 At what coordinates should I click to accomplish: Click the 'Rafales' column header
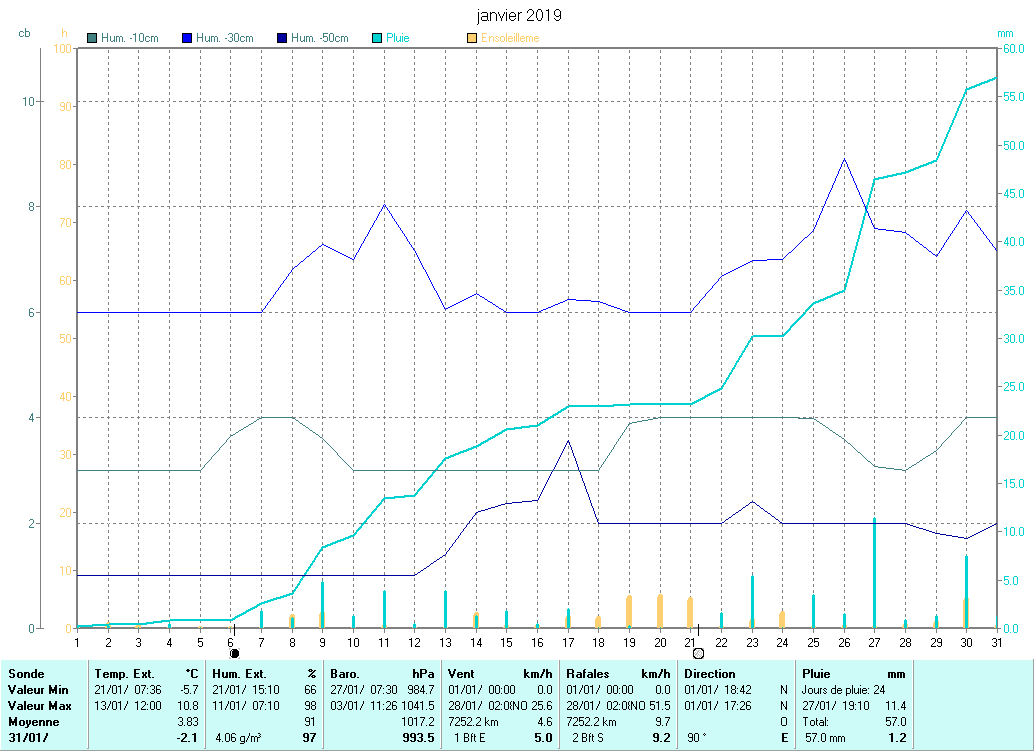pos(589,674)
